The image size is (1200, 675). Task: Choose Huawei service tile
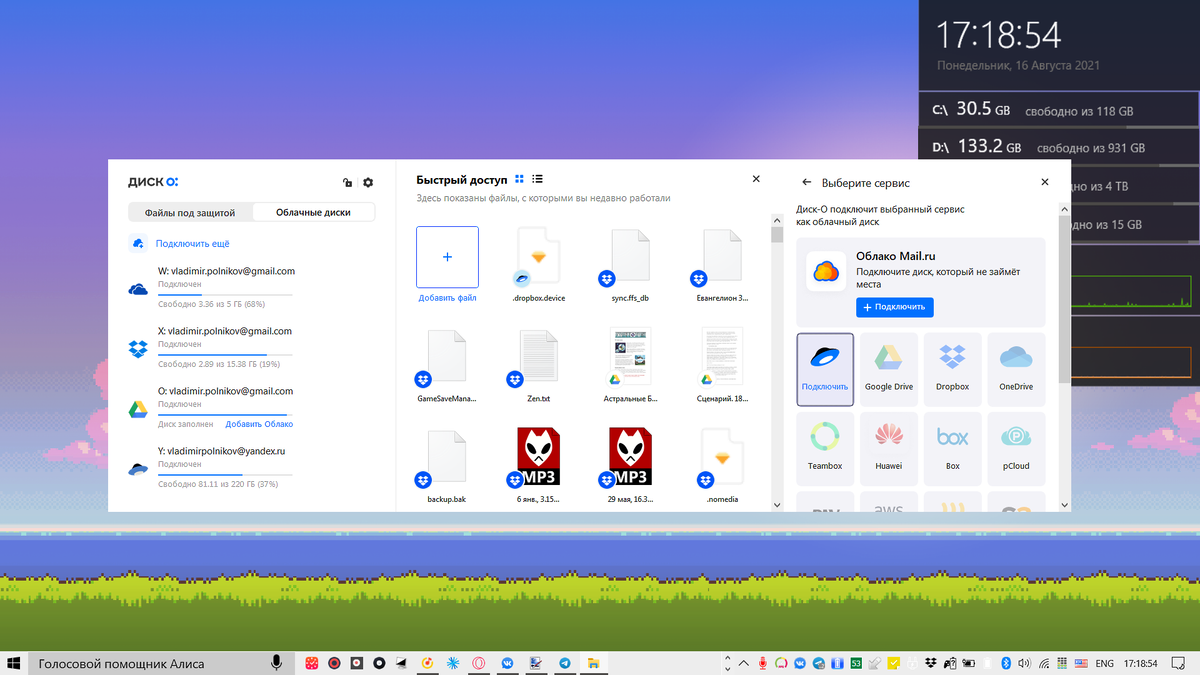pos(889,448)
